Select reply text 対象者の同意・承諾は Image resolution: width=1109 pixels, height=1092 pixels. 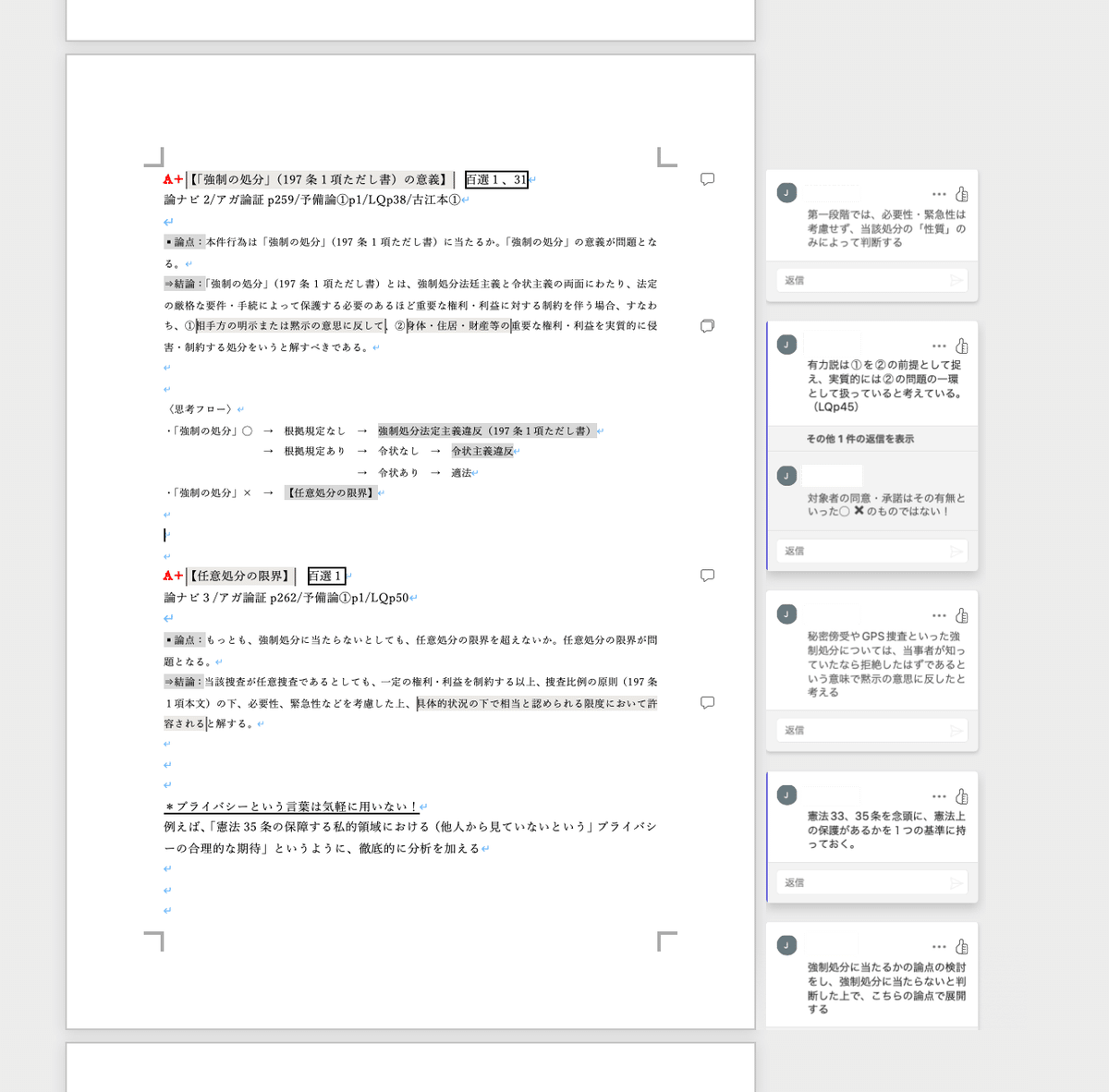click(x=885, y=504)
